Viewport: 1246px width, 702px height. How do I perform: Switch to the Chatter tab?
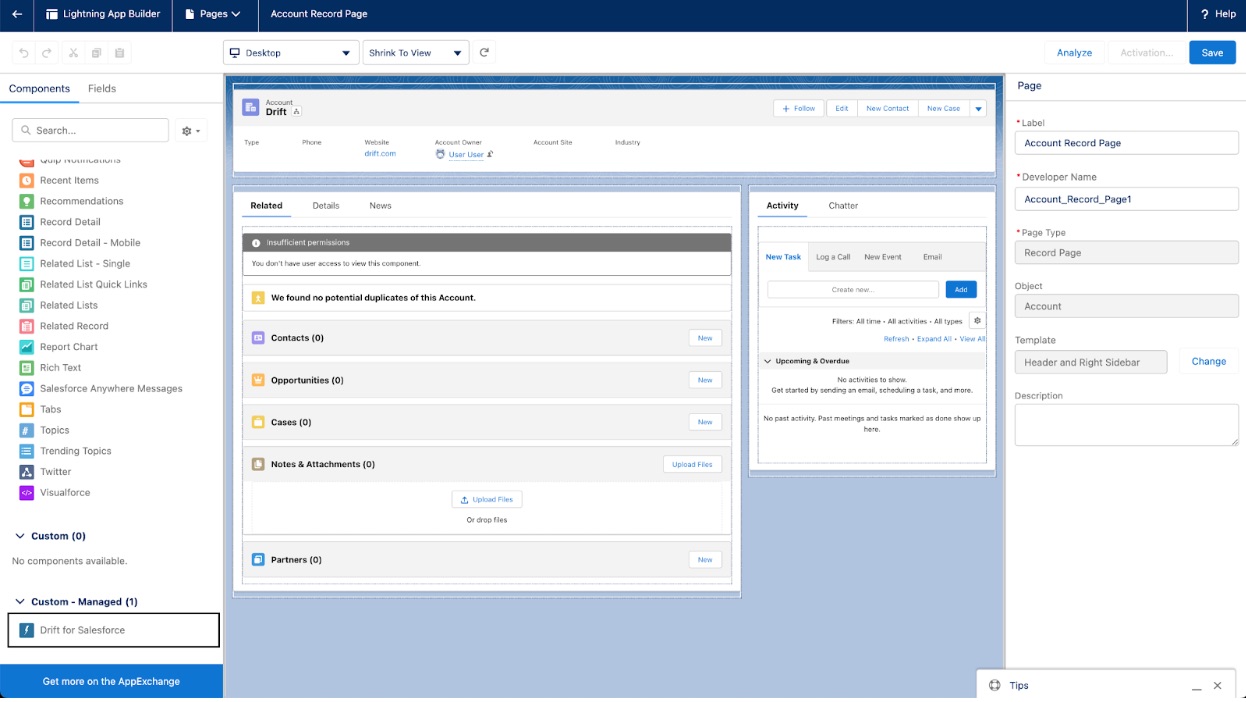point(843,206)
